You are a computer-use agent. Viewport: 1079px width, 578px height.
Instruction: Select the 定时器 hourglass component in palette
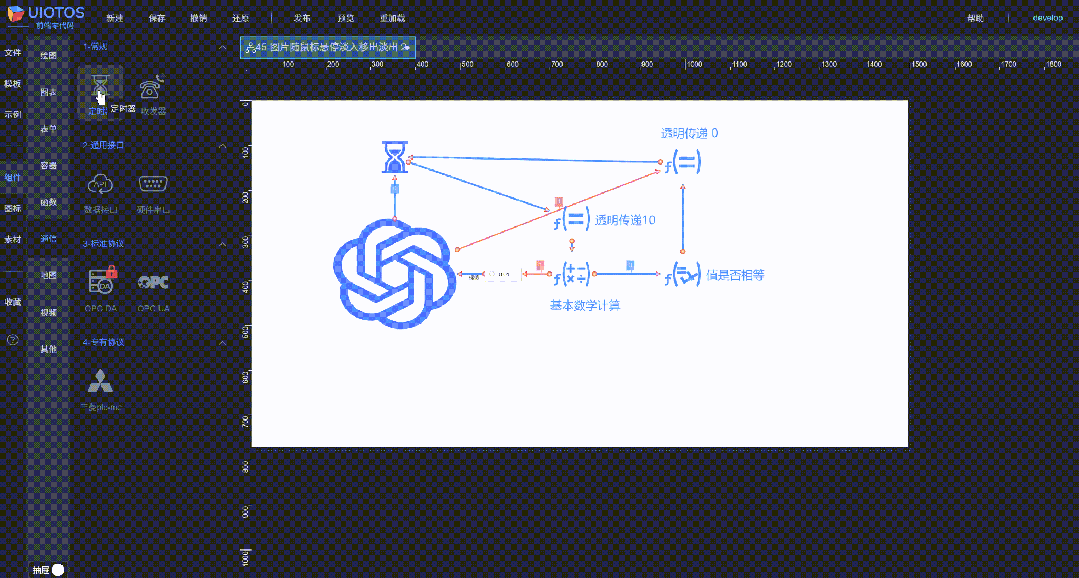(x=100, y=88)
